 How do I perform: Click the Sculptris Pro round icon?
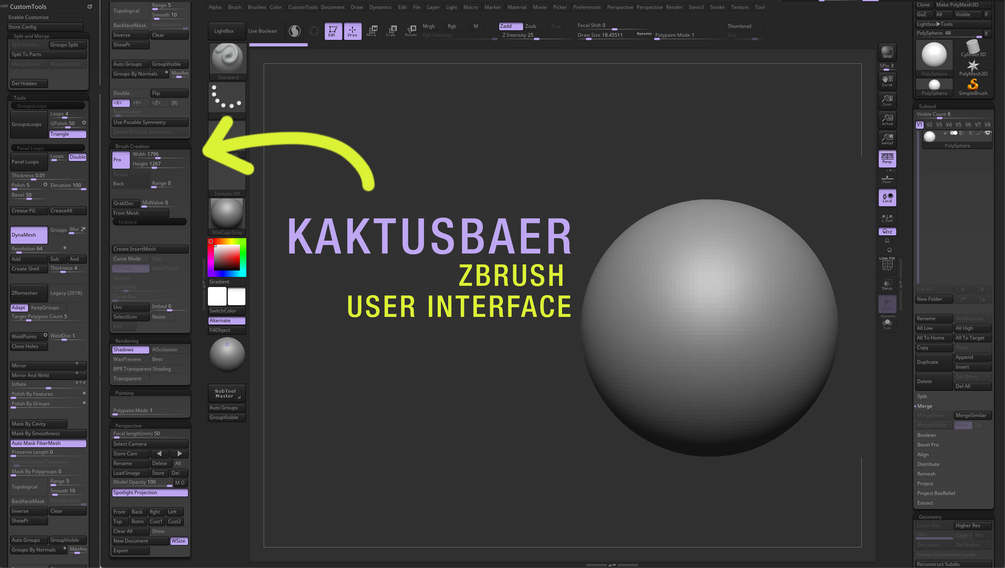click(x=294, y=31)
